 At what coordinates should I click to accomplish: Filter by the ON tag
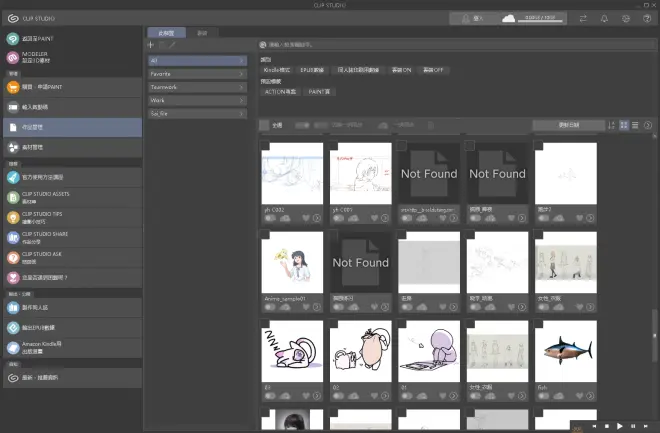(x=401, y=70)
